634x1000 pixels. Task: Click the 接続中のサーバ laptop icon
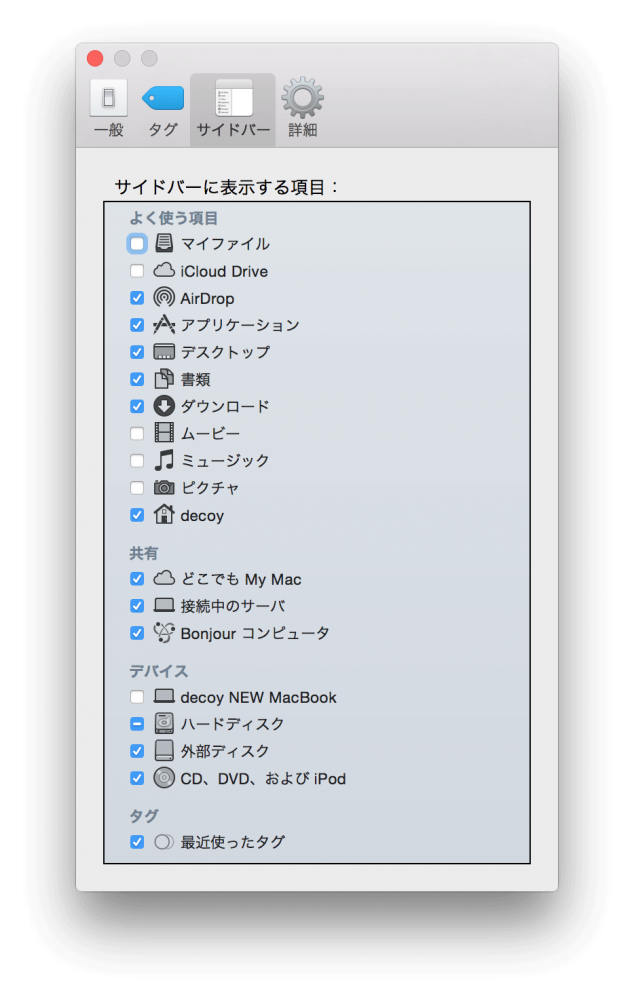[164, 605]
